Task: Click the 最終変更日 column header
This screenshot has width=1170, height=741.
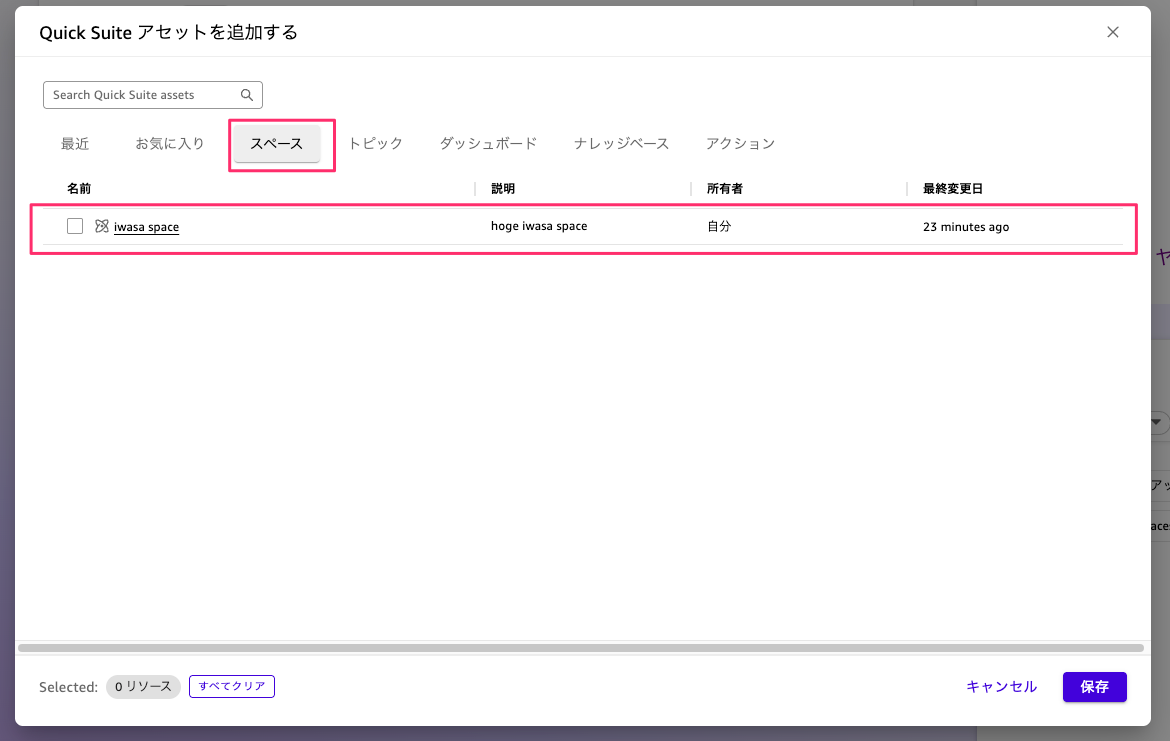Action: pos(954,188)
